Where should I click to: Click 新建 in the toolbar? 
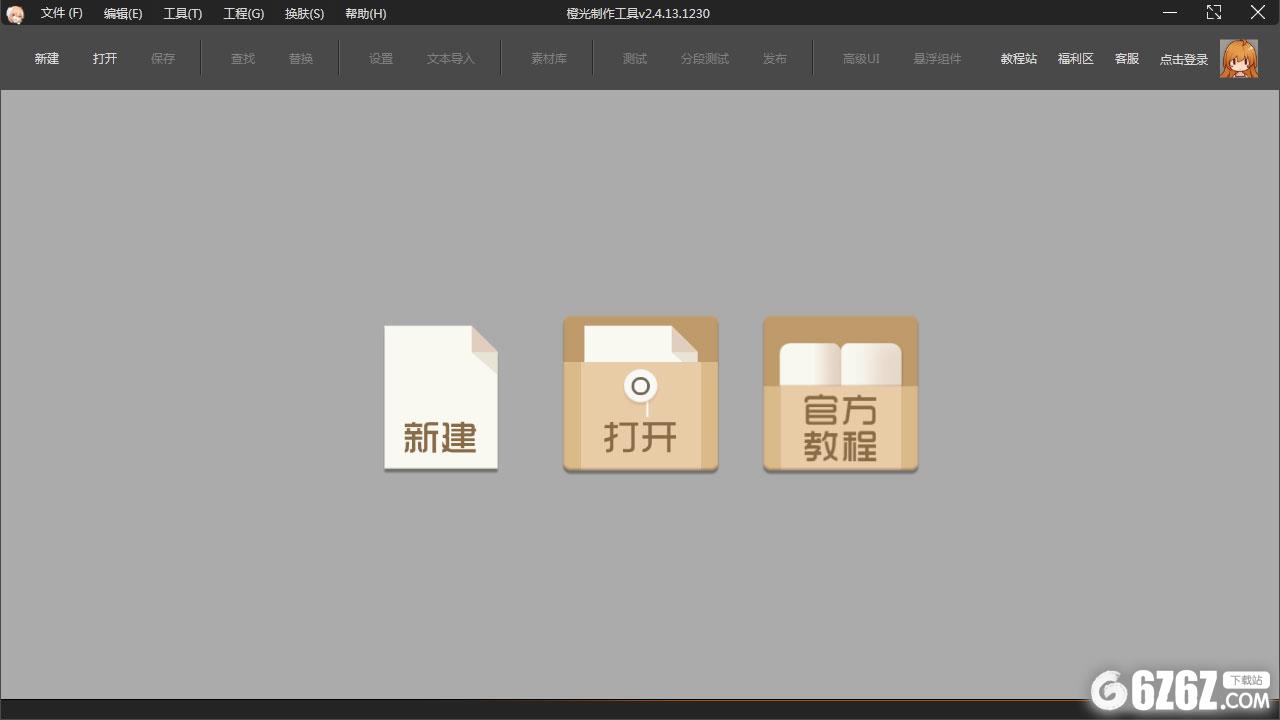pyautogui.click(x=47, y=59)
